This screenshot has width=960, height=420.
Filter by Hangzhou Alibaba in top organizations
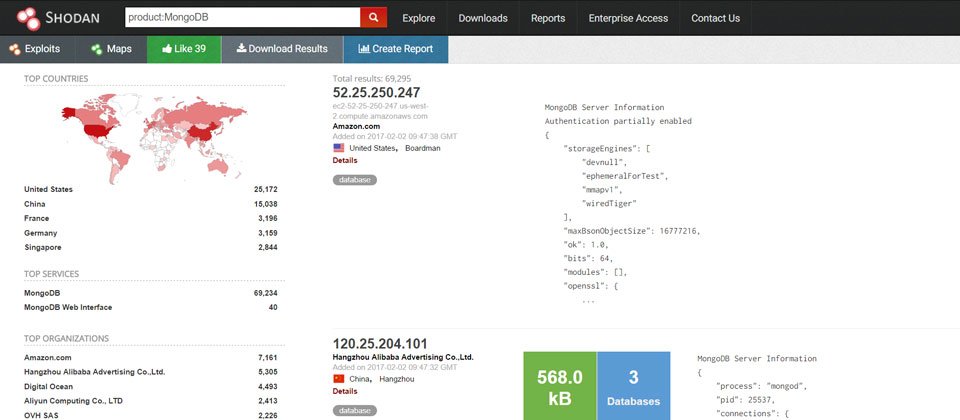tap(95, 372)
